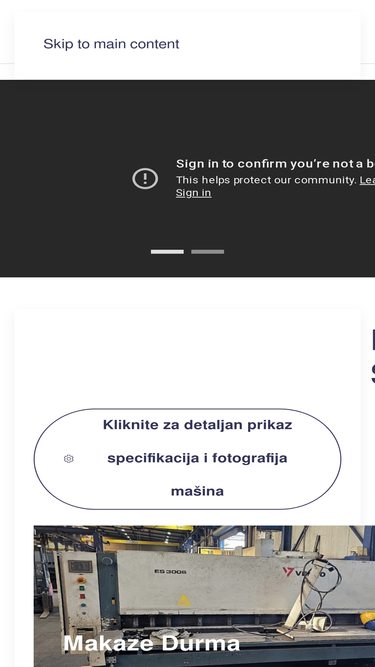Click the blank white card area above the button
Viewport: 375px width, 667px height.
187,359
